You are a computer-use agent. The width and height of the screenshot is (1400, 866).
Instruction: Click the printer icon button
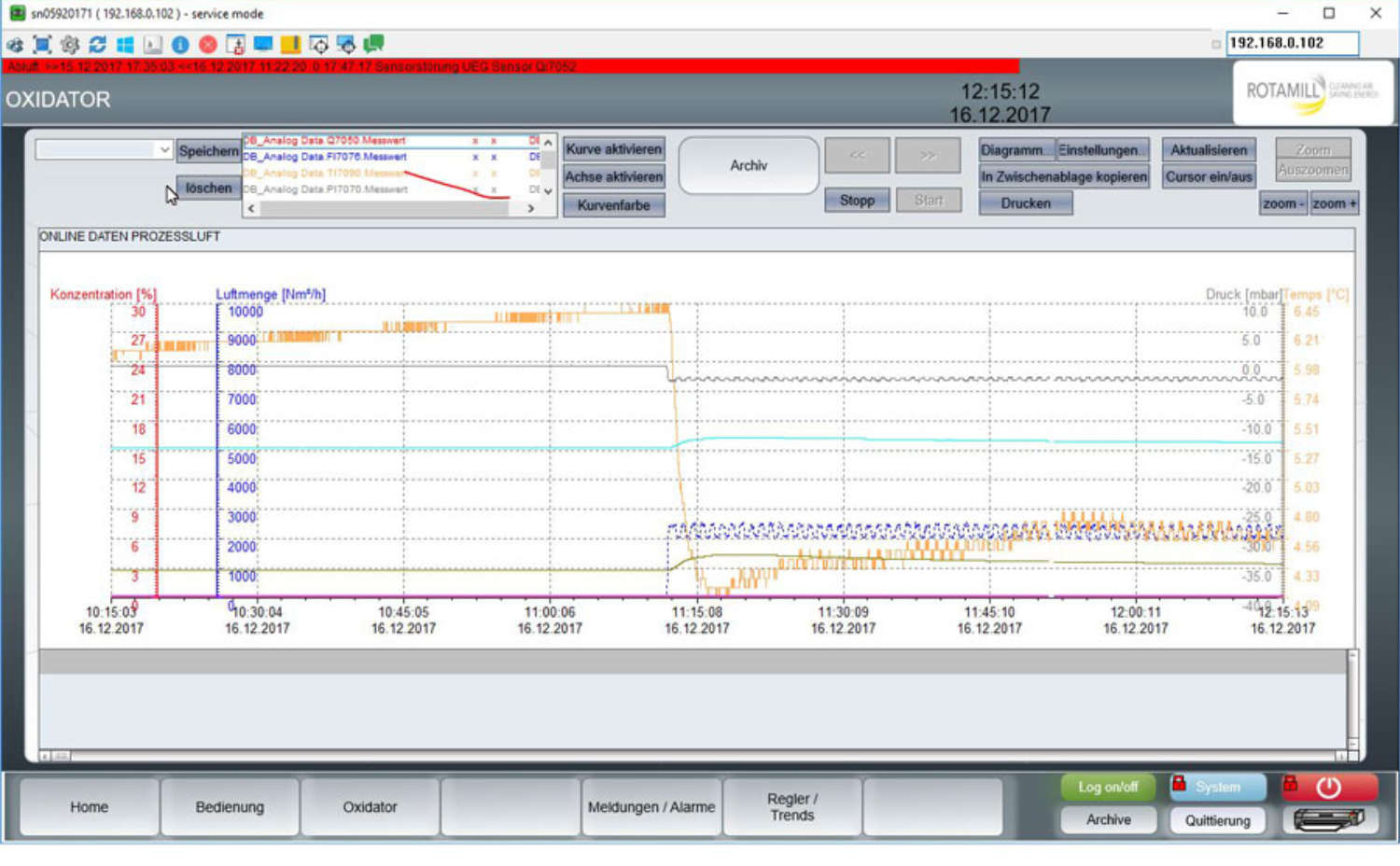point(1329,820)
